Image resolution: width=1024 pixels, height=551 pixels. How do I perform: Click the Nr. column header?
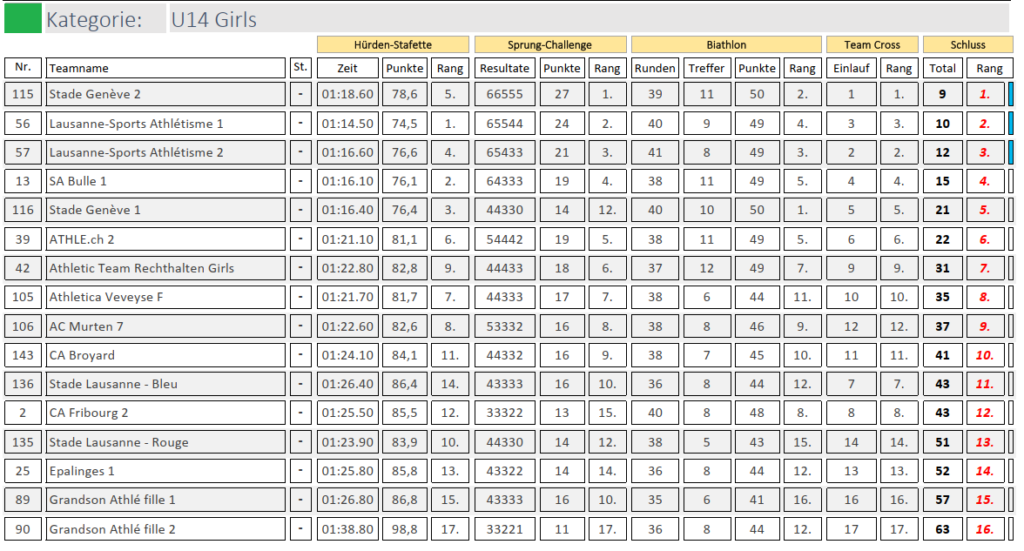[x=23, y=68]
